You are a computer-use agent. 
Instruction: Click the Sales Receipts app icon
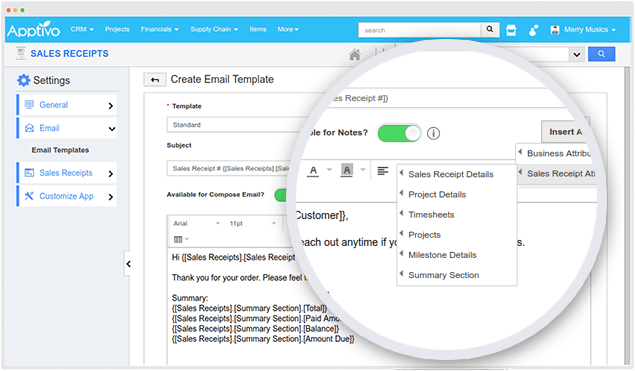coord(21,53)
